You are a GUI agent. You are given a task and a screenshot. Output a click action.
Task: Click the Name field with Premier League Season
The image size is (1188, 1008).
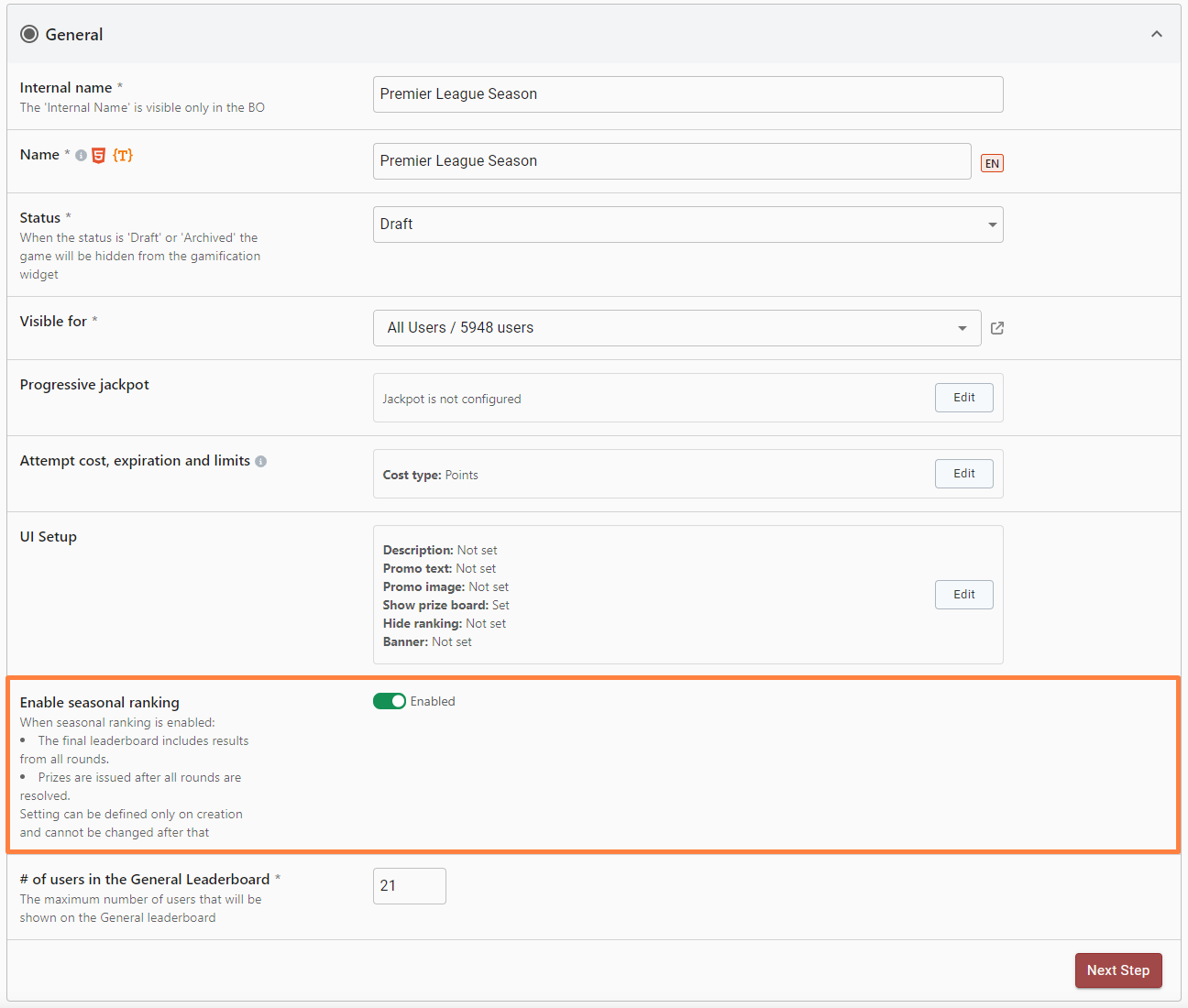point(671,161)
